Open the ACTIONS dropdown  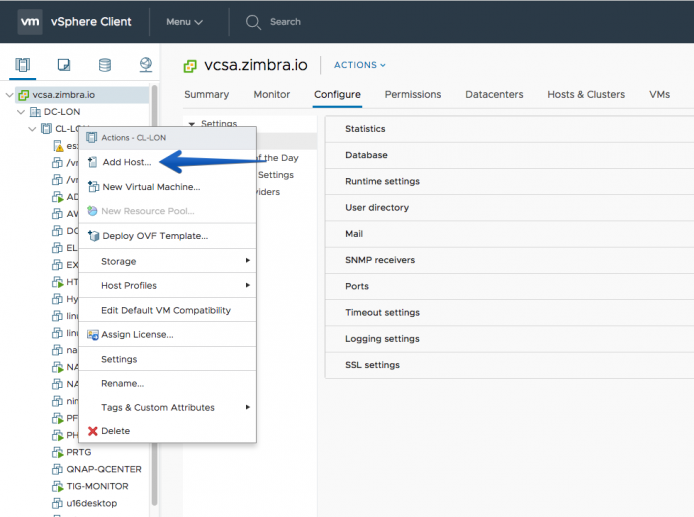[x=359, y=65]
